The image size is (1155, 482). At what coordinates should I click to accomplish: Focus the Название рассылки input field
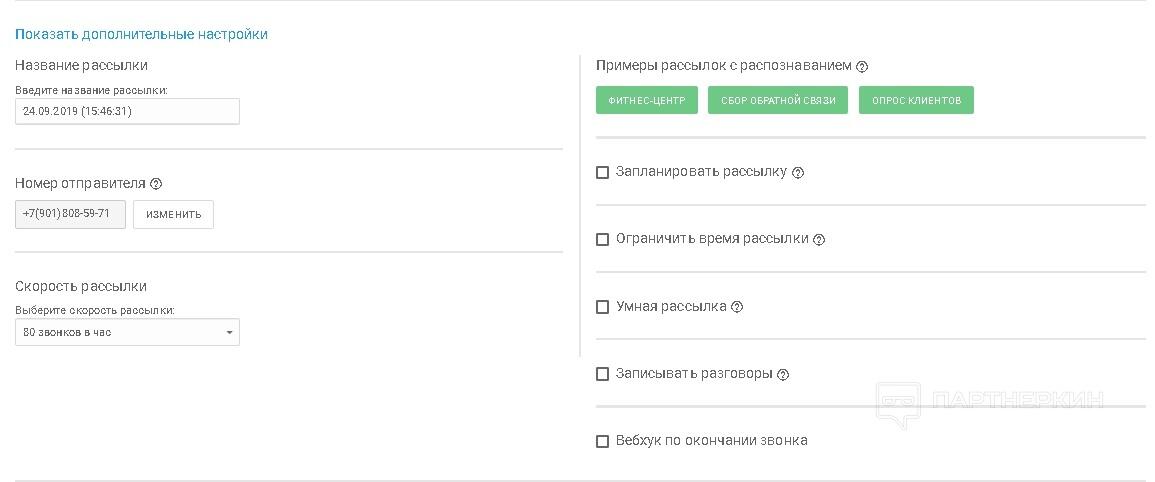pos(127,111)
